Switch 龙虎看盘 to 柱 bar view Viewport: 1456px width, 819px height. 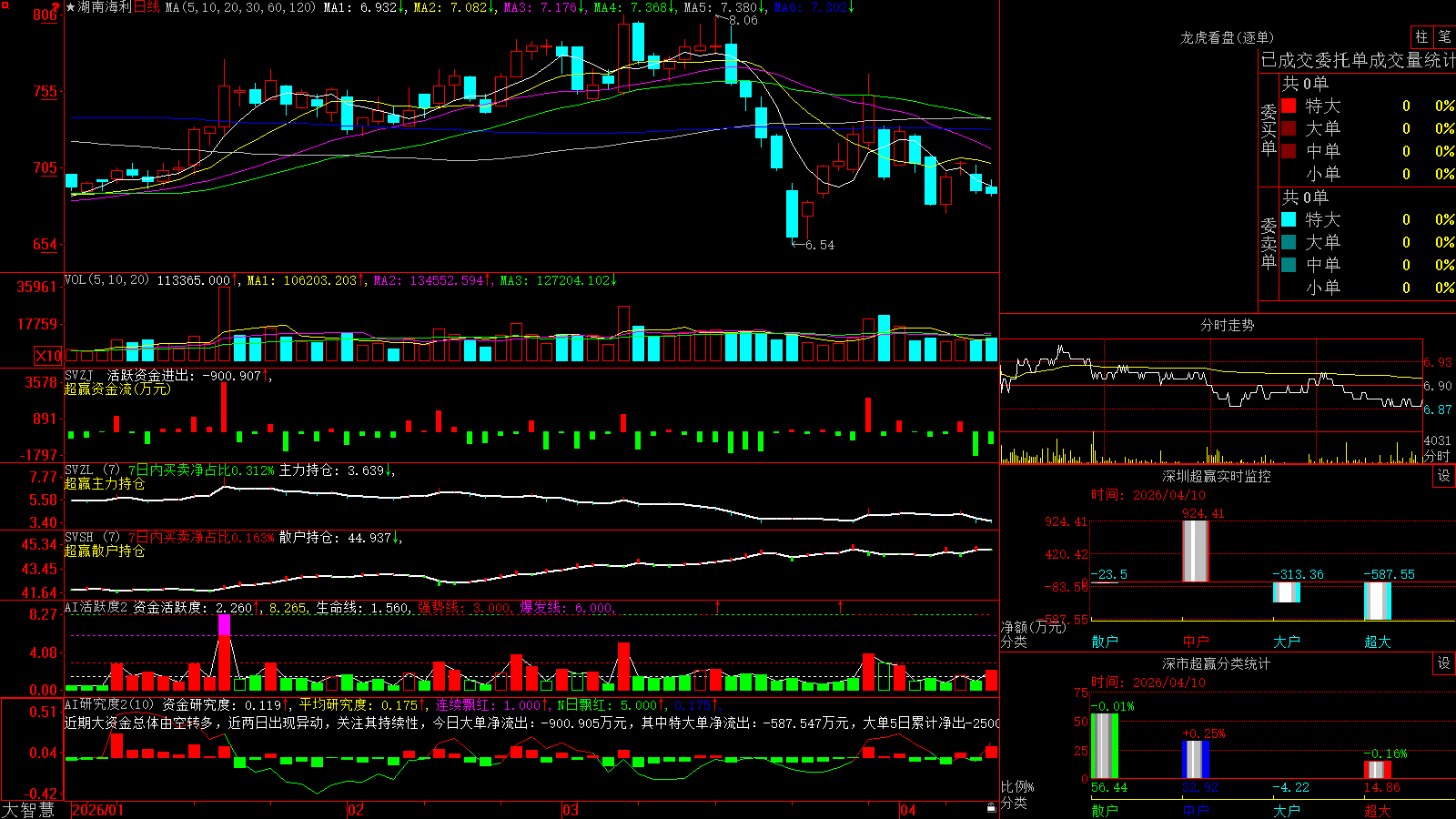coord(1421,36)
